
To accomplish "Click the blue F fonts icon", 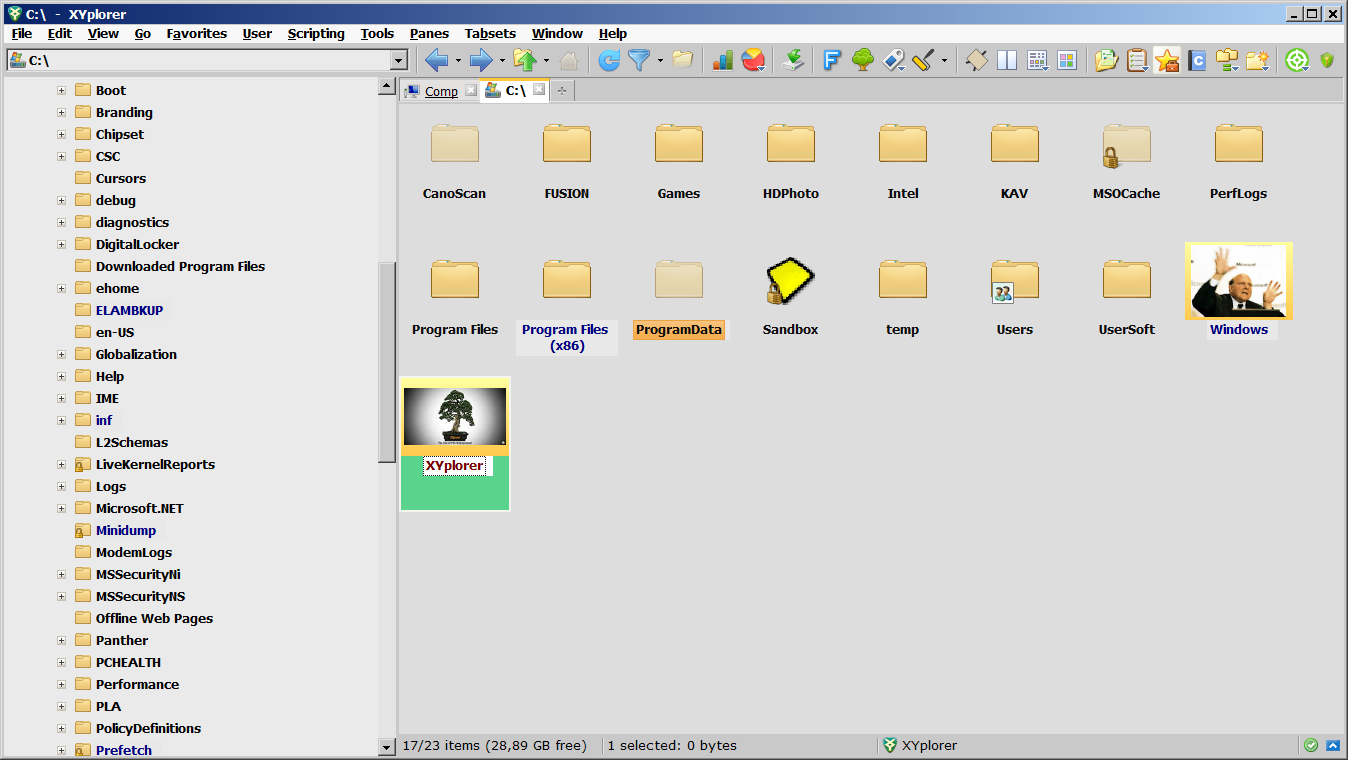I will pos(831,60).
